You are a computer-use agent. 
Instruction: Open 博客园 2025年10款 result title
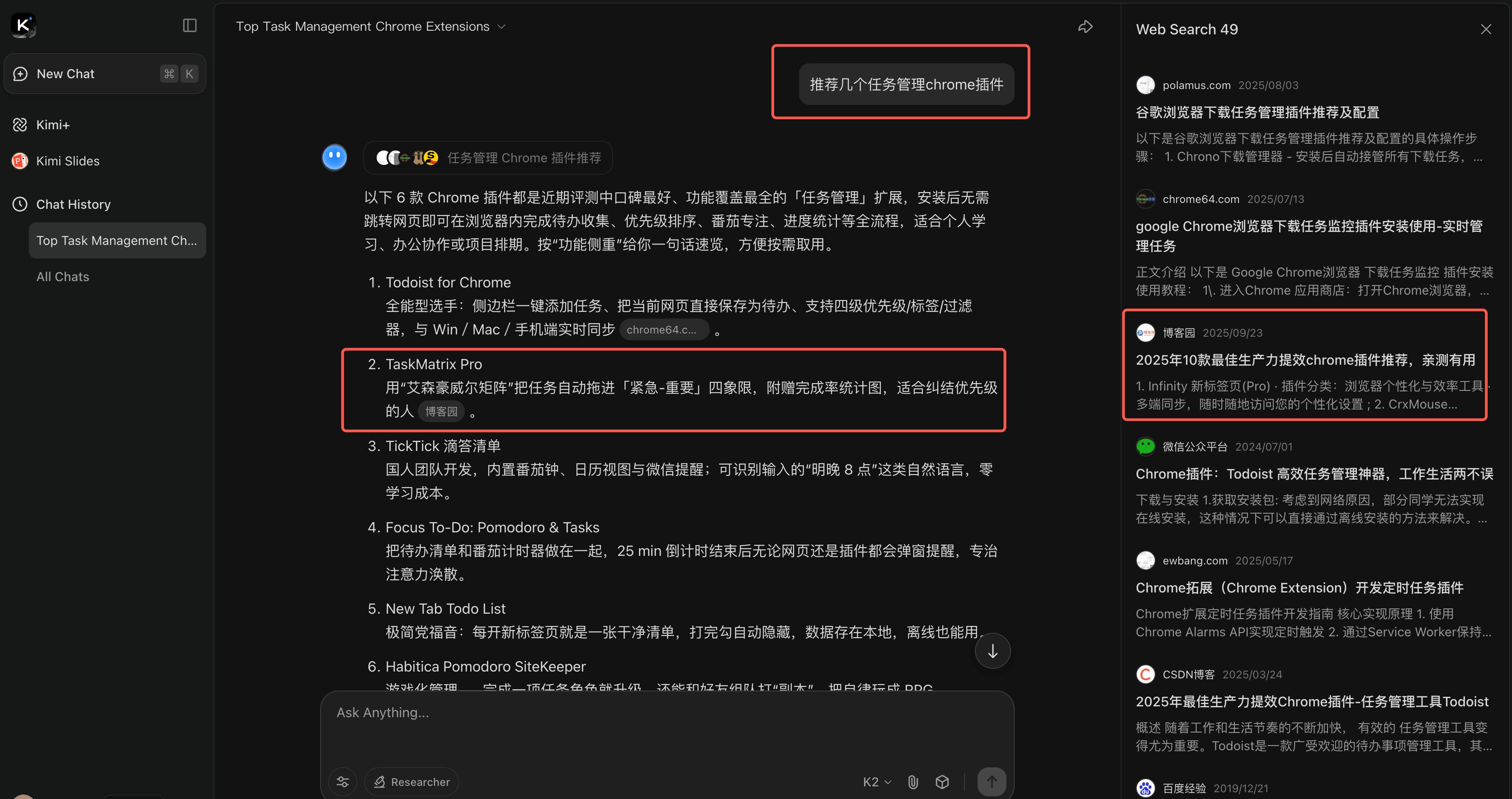tap(1305, 360)
